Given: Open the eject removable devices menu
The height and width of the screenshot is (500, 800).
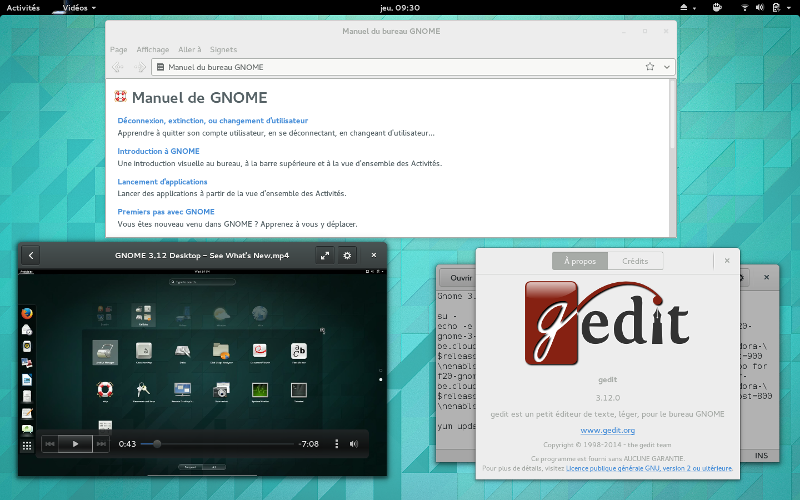Looking at the screenshot, I should [688, 8].
